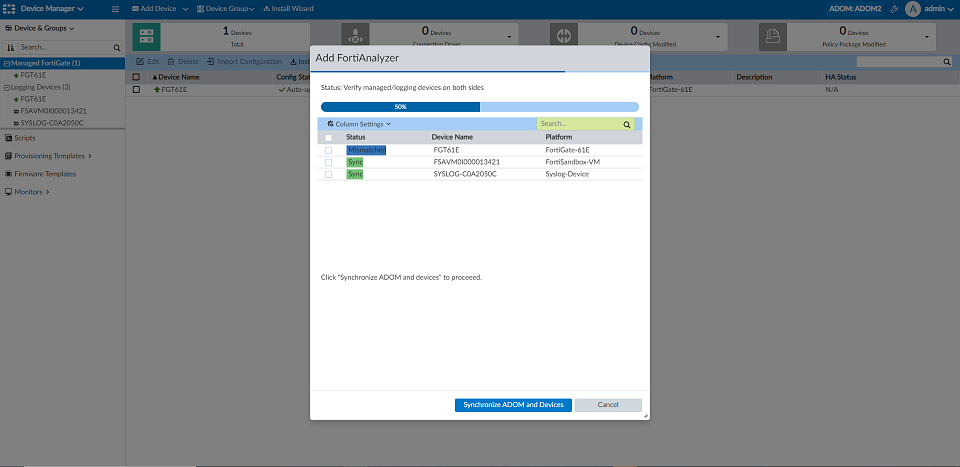This screenshot has height=467, width=960.
Task: Open Policy Package Modified dropdown arrow
Action: (x=927, y=37)
